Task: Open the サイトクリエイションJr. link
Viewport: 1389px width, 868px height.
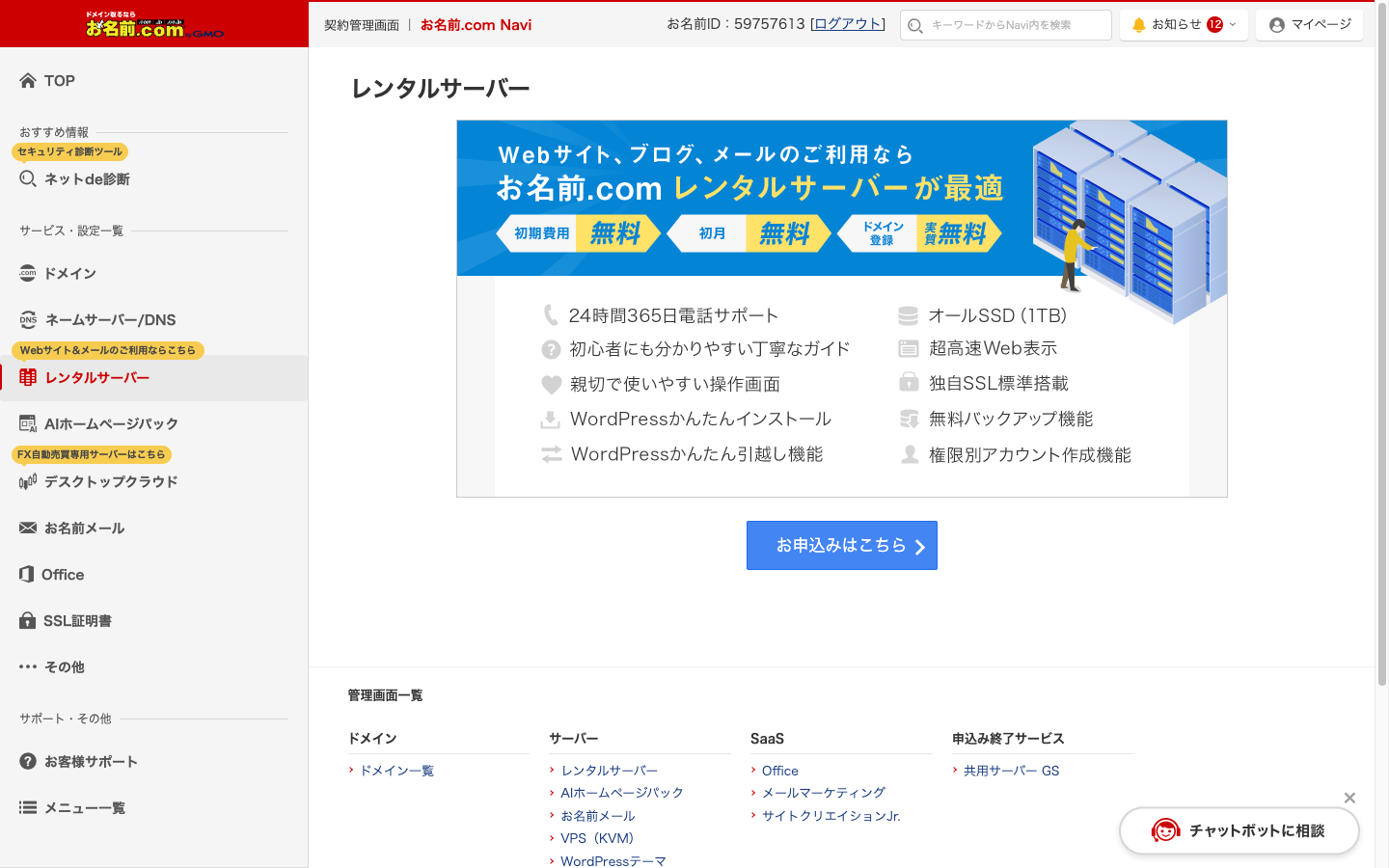Action: (831, 816)
